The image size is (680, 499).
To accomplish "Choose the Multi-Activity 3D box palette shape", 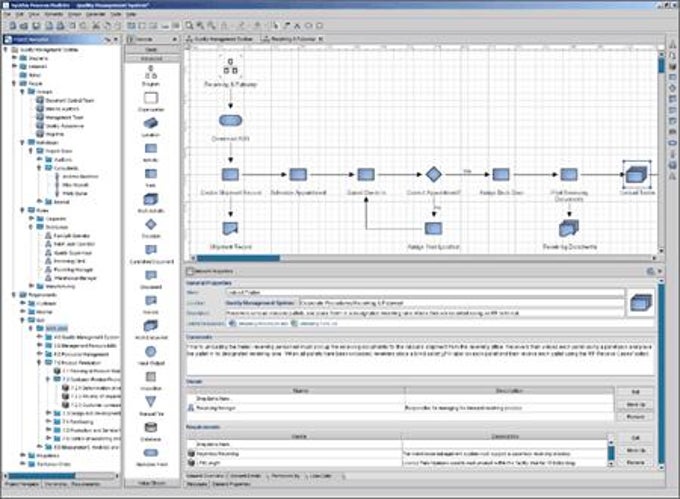I will [150, 199].
